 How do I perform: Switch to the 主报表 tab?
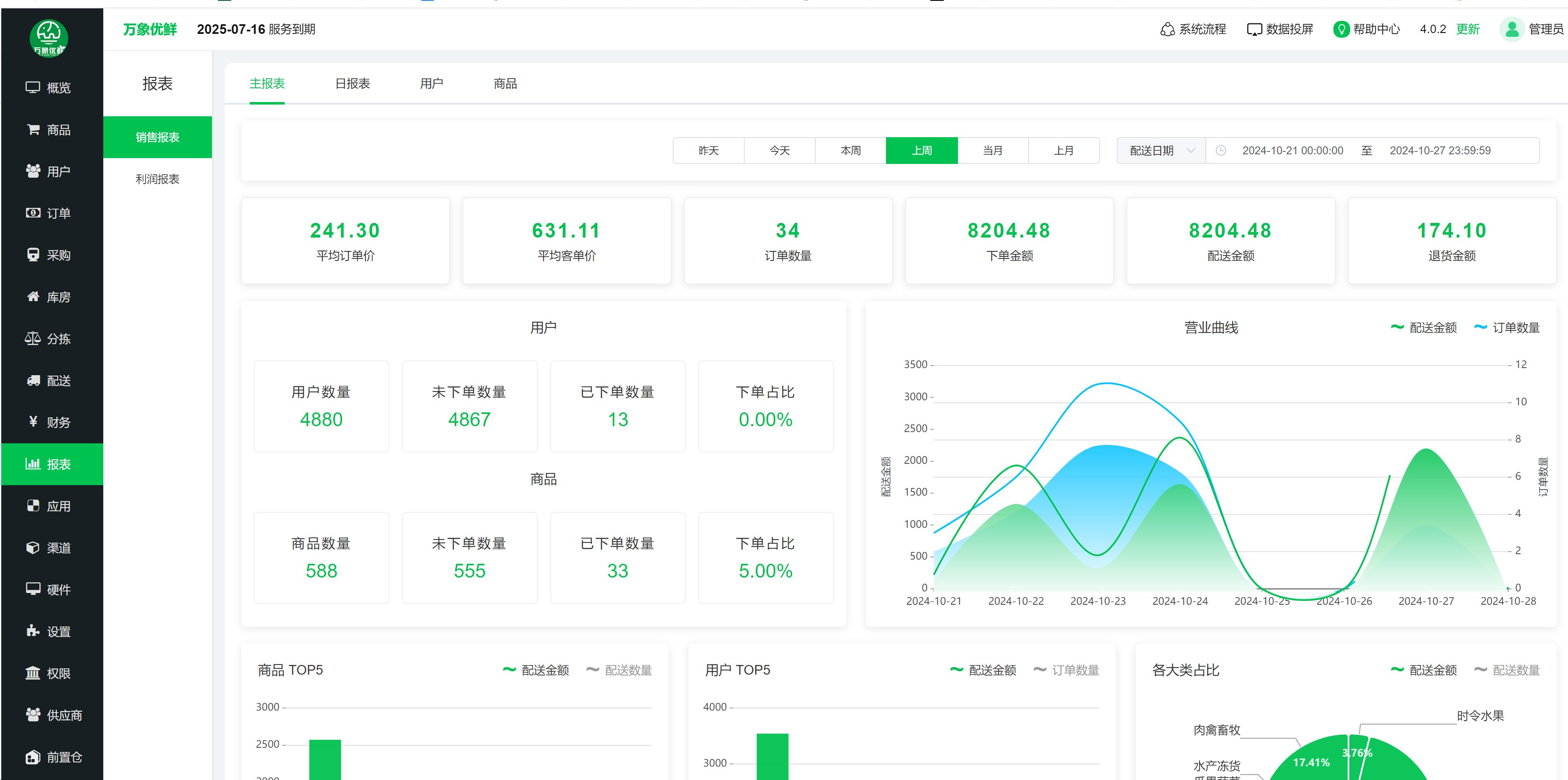(267, 83)
